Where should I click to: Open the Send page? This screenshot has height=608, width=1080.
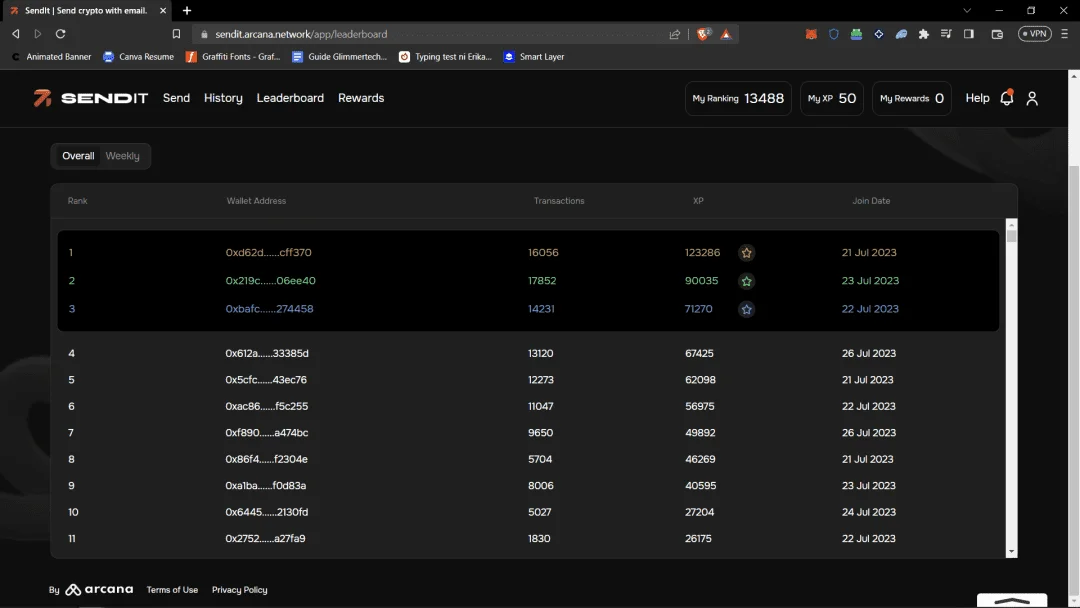click(x=176, y=98)
